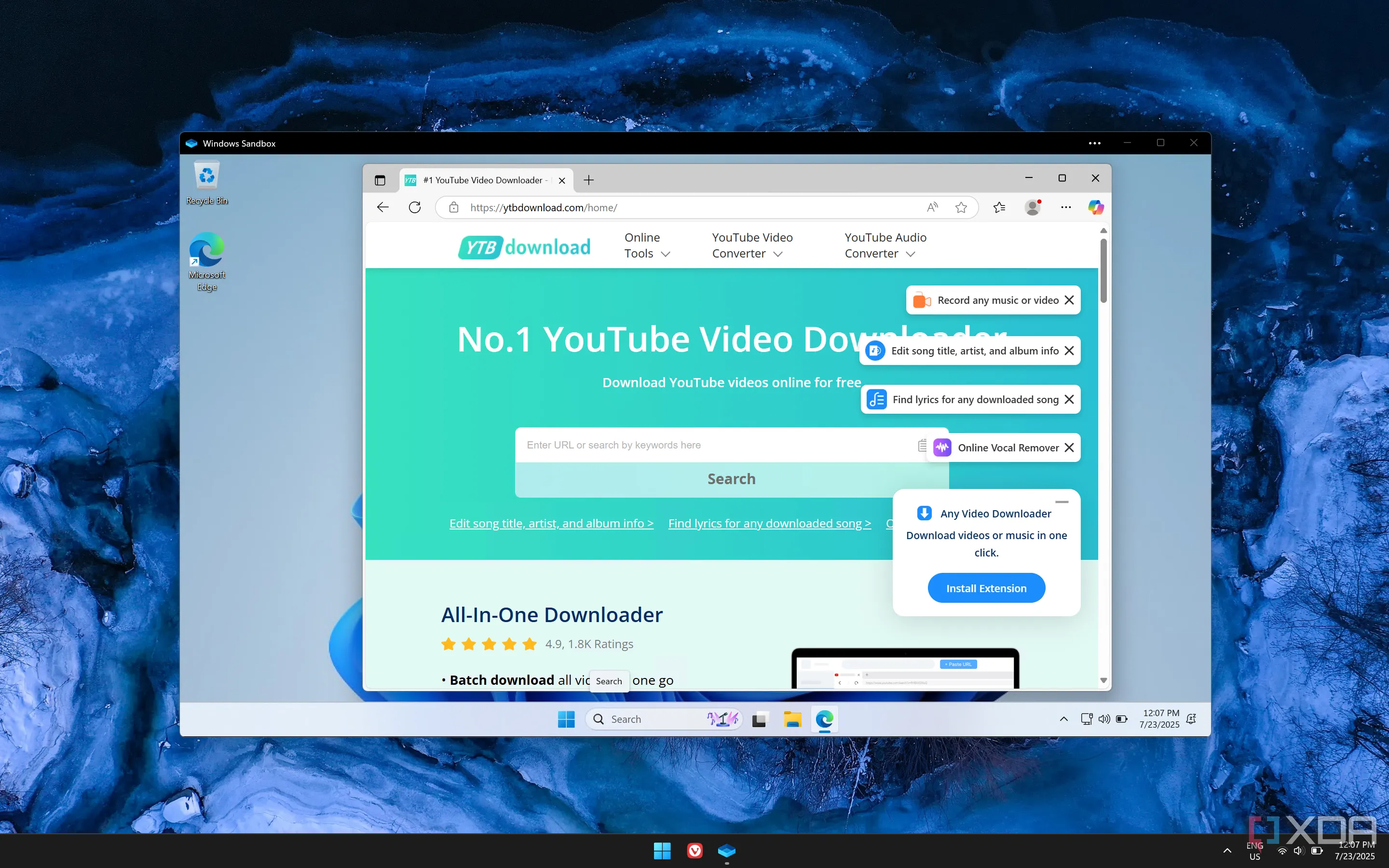Click the scrollbar up arrow

click(x=1103, y=230)
